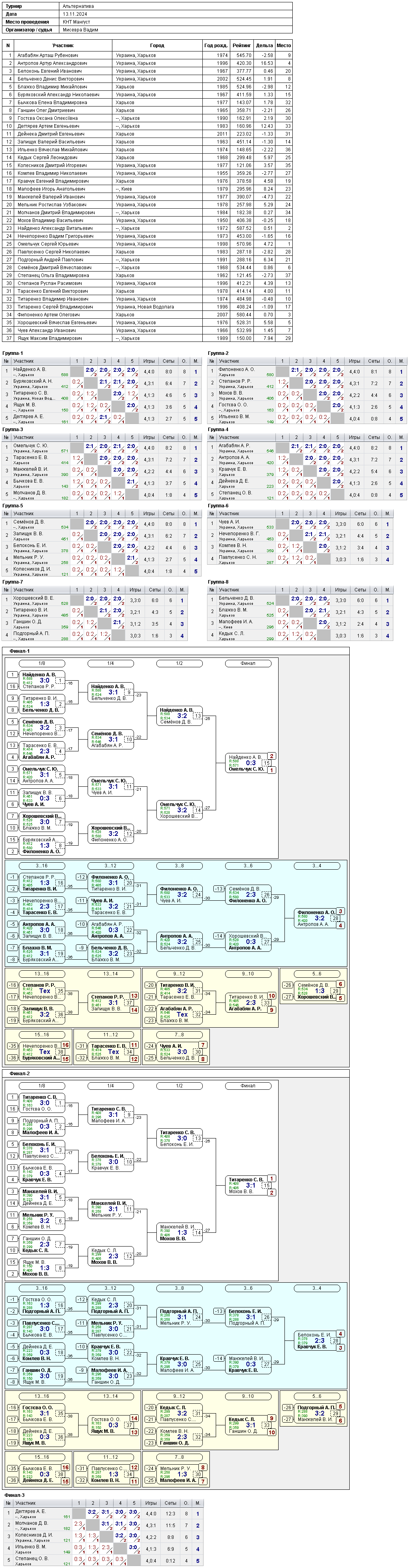Click the "Группа-5" heading
This screenshot has height=1568, width=411.
point(13,506)
